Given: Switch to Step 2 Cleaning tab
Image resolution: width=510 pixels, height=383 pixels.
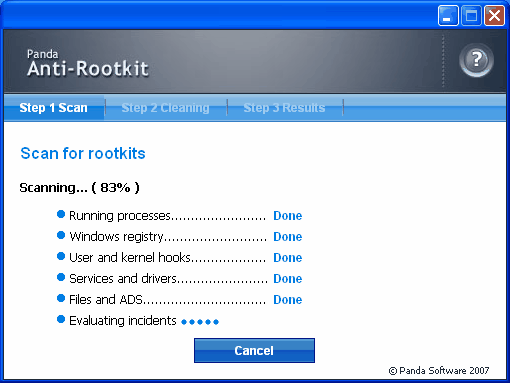Looking at the screenshot, I should pyautogui.click(x=165, y=108).
